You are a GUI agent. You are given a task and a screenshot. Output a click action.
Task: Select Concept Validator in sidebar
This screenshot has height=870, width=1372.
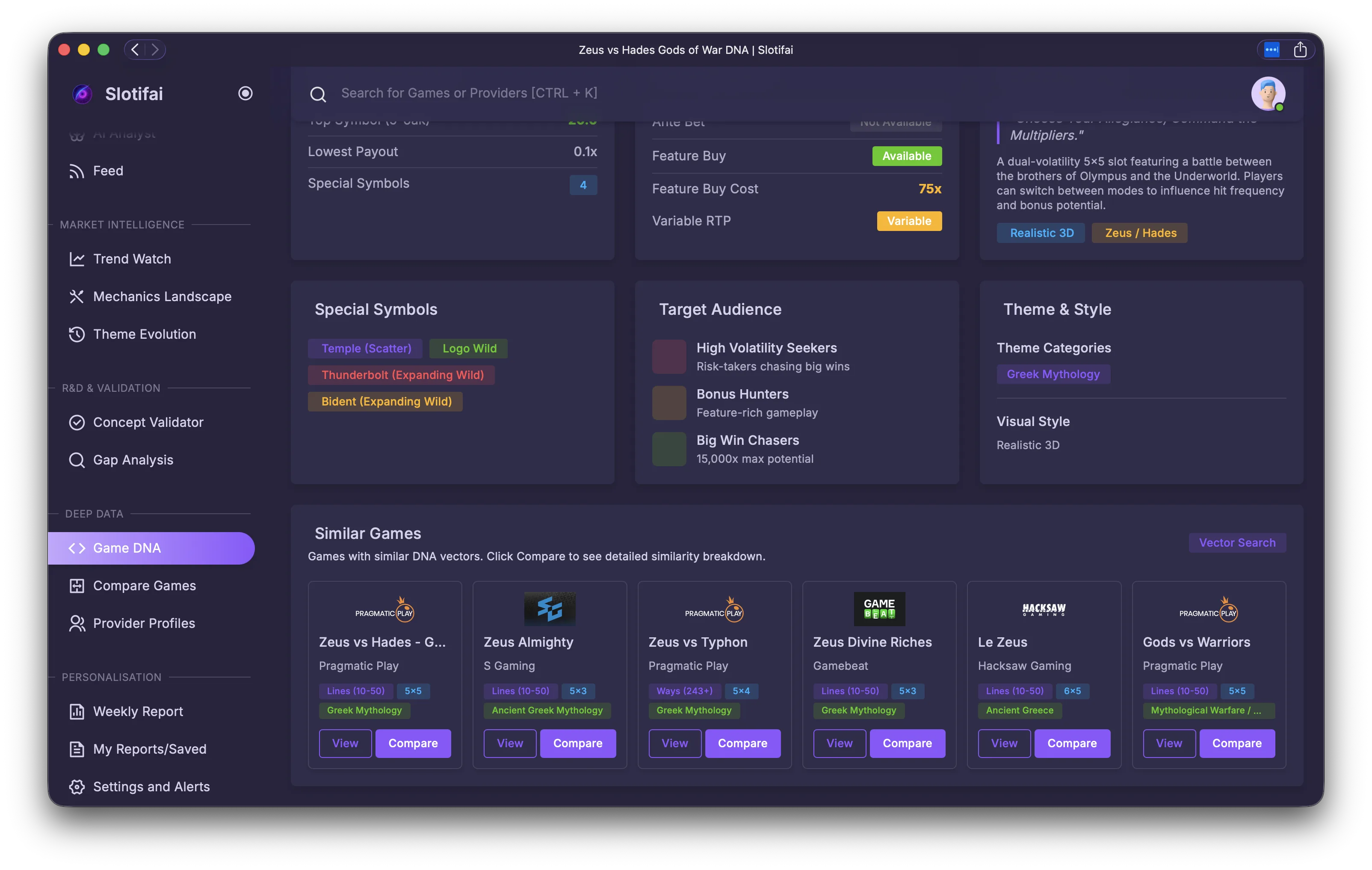coord(151,422)
